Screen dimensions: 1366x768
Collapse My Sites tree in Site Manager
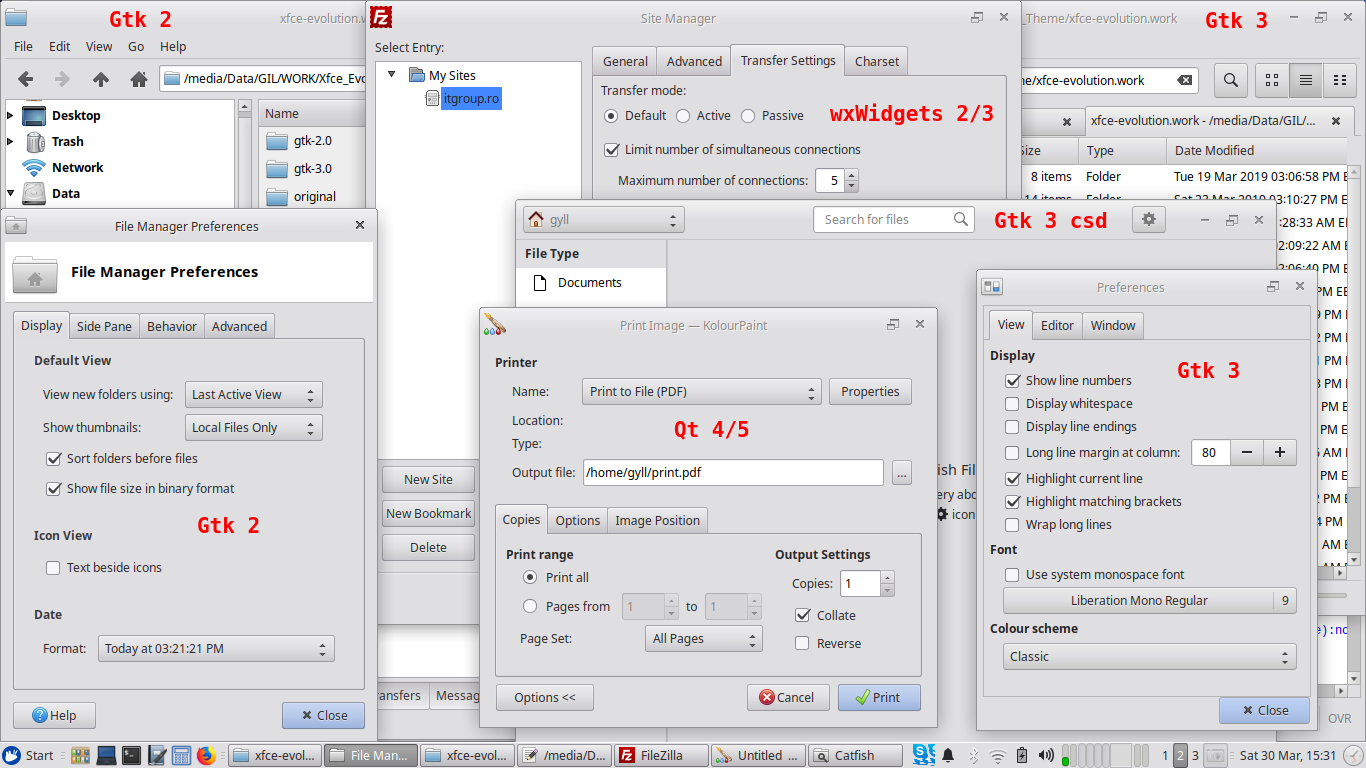pos(391,75)
